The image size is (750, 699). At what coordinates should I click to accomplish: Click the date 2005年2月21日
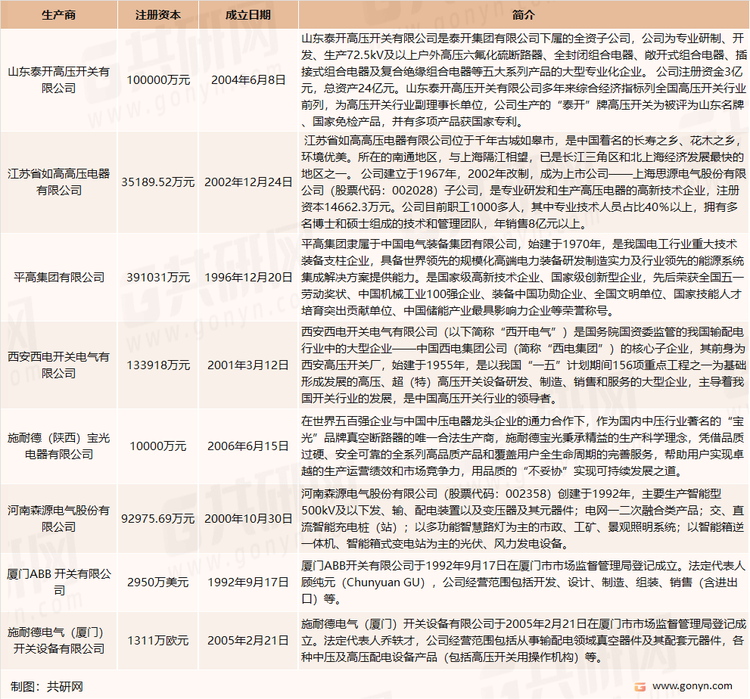248,641
